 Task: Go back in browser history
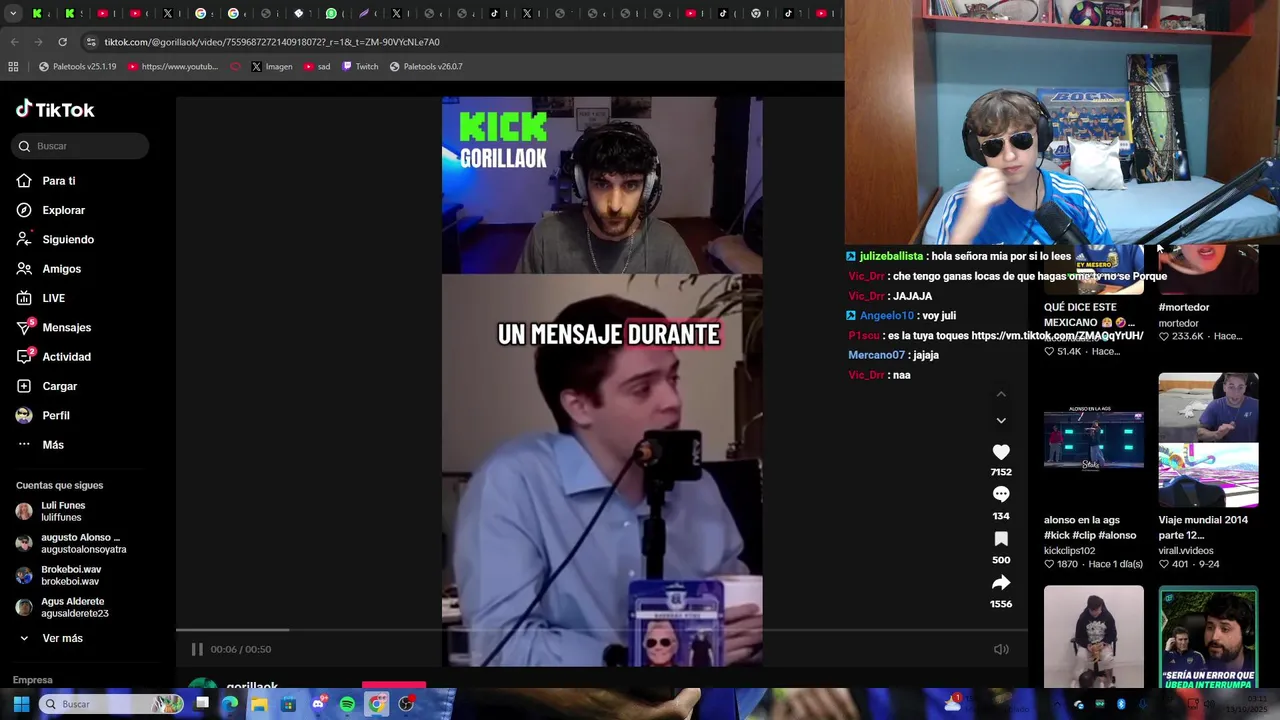pos(14,42)
